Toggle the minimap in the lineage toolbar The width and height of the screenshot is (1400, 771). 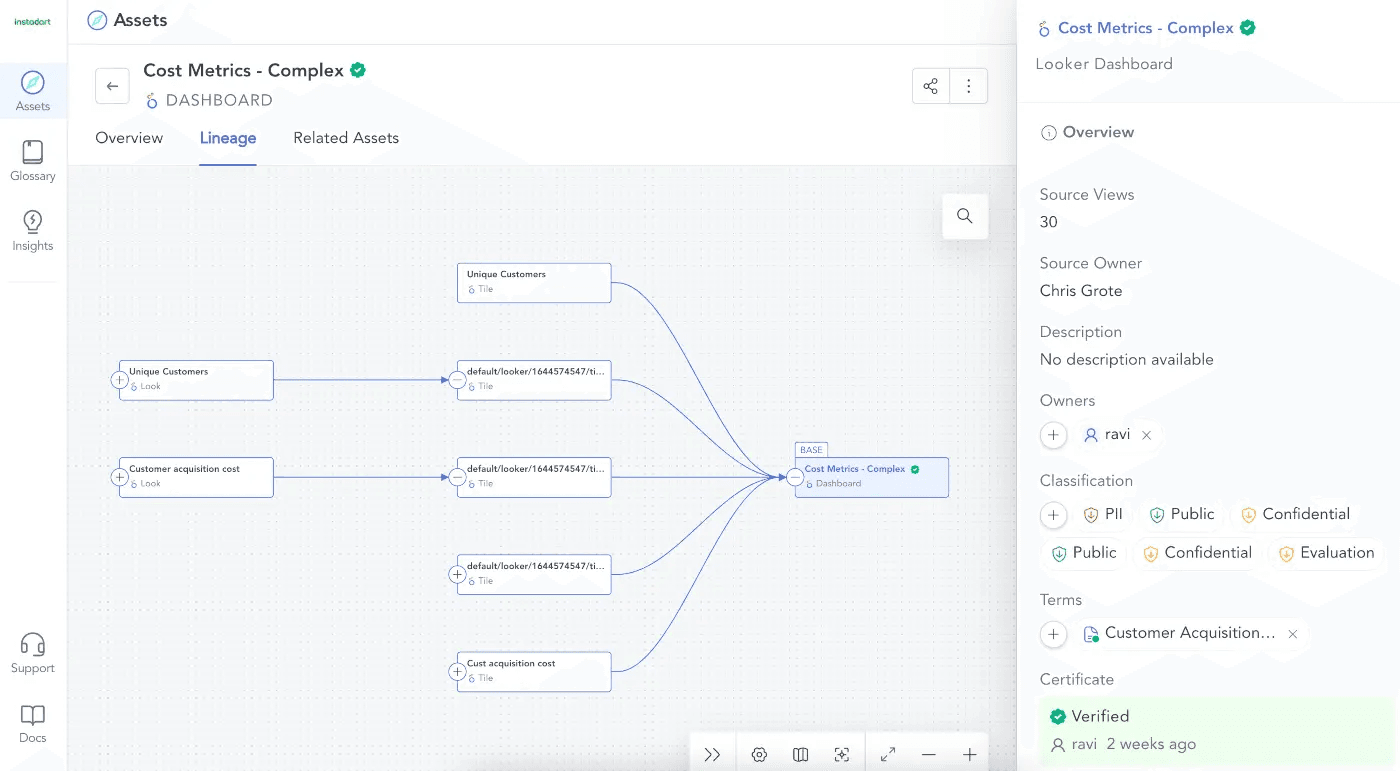pos(800,754)
